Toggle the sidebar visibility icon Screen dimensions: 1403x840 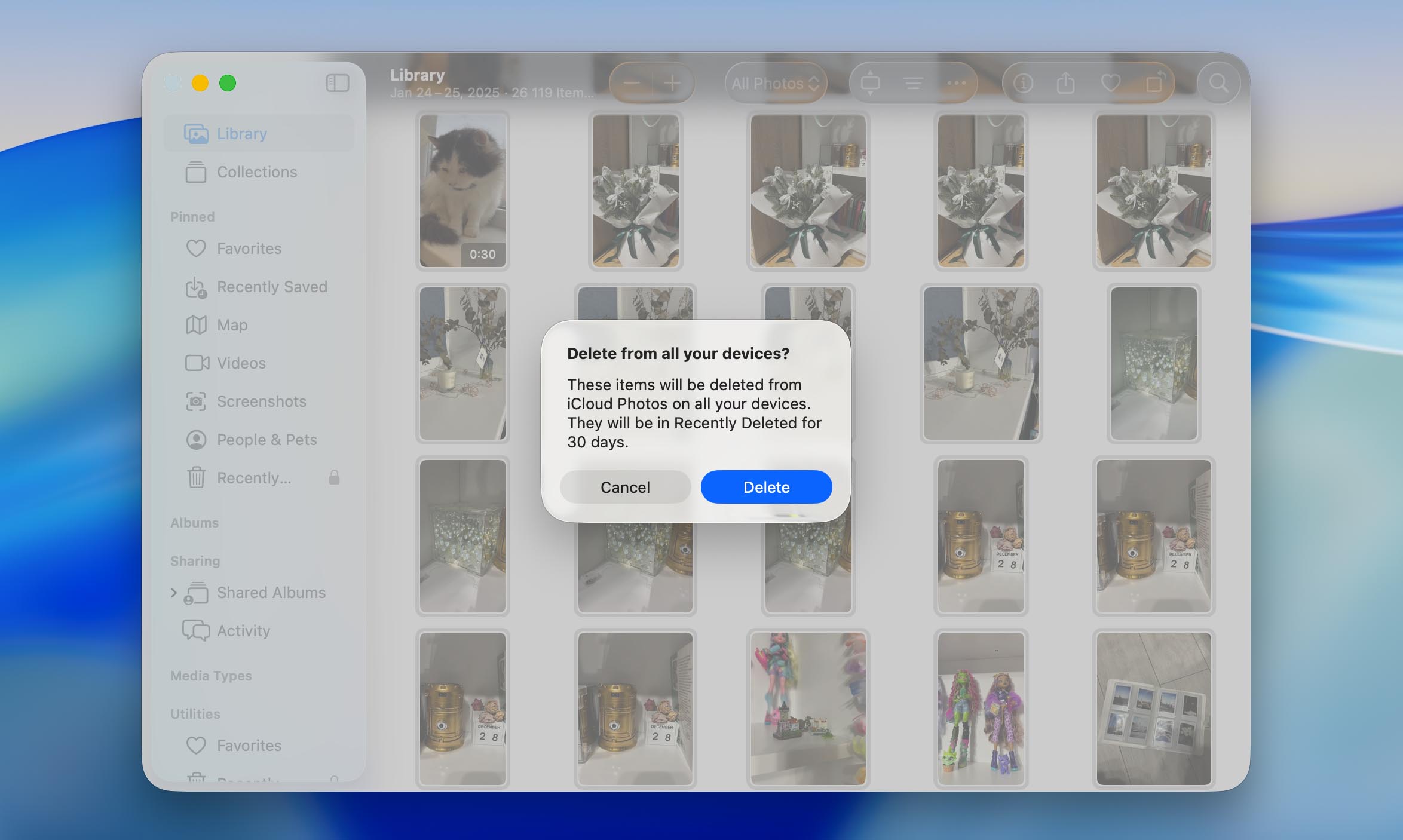coord(338,83)
